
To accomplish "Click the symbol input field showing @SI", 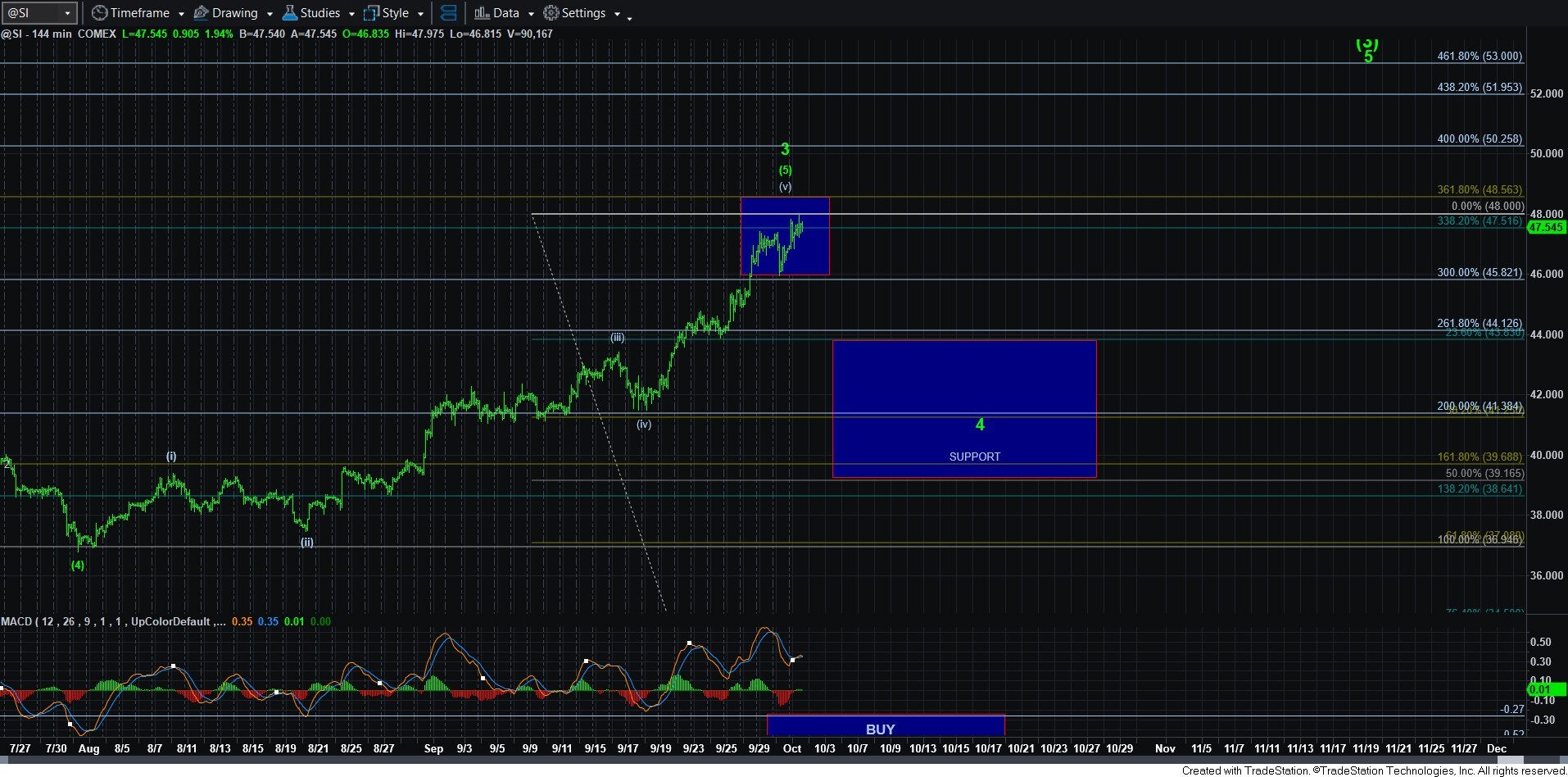I will [x=31, y=13].
